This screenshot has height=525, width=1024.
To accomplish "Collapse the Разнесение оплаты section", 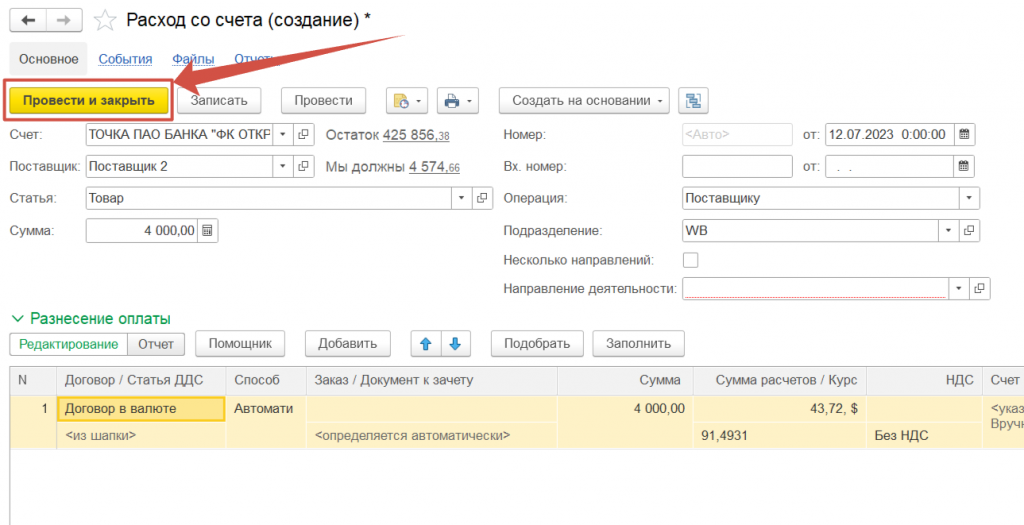I will 16,318.
